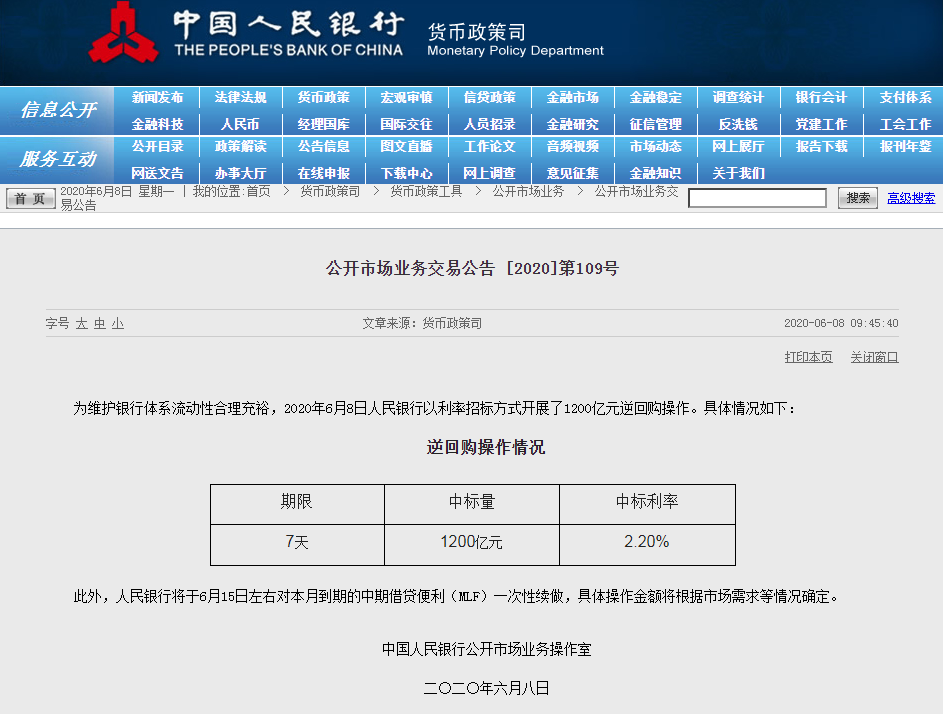Open the 新闻发布 menu item

pos(157,98)
